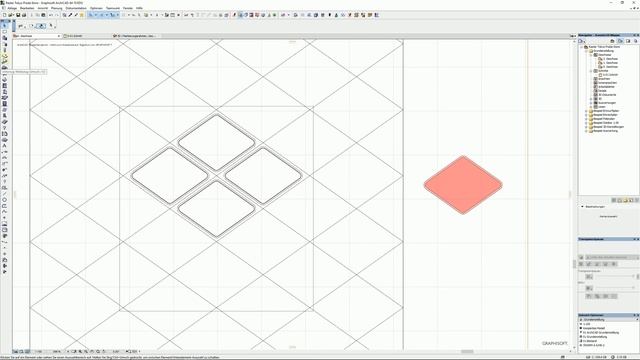Screen dimensions: 640x360
Task: Adjust the upper slider in Trace panel
Action: [x=614, y=276]
